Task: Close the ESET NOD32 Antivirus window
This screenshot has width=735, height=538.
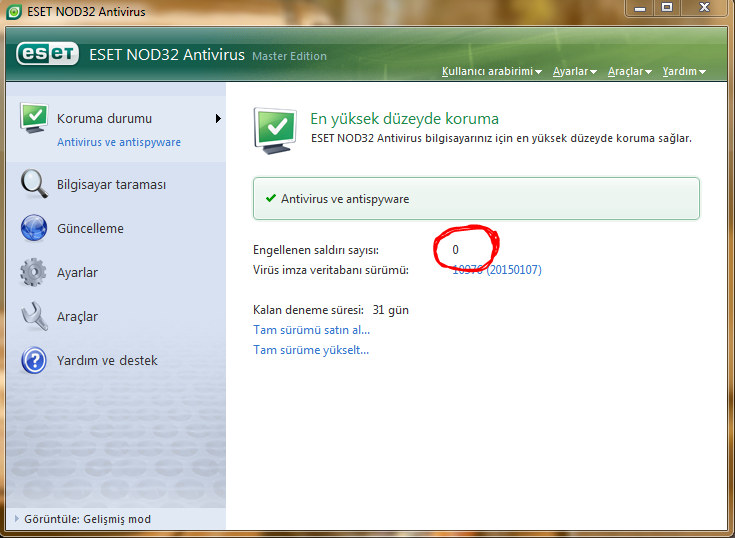Action: pyautogui.click(x=705, y=8)
